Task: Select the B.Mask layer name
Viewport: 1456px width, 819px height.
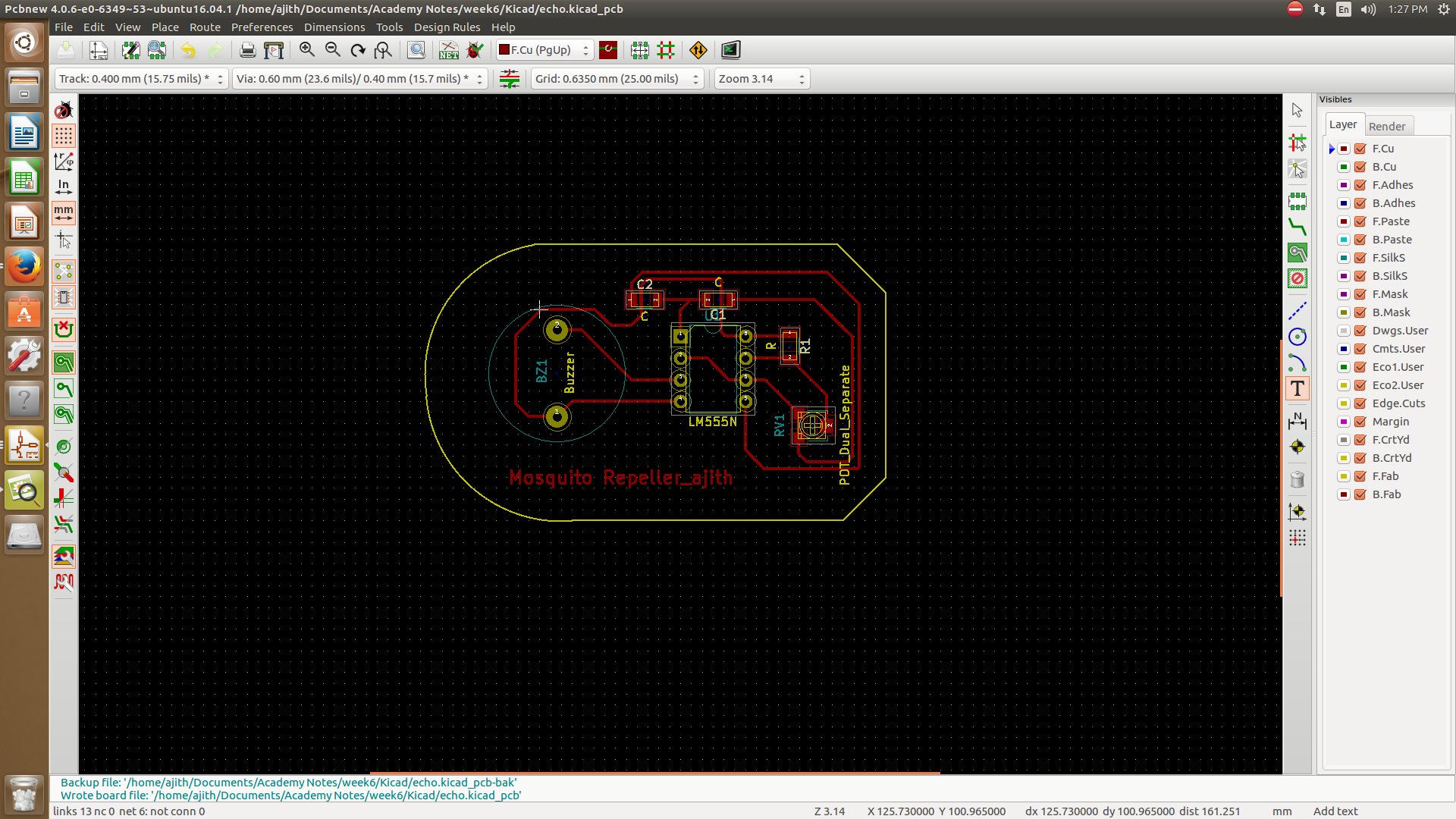Action: (1391, 312)
